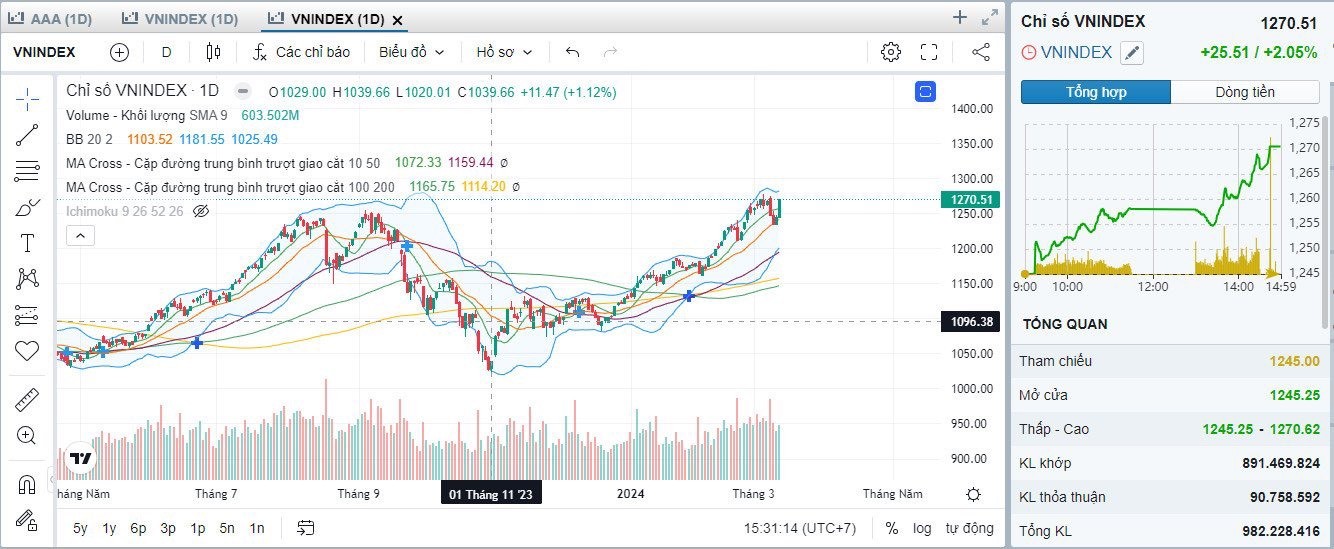Viewport: 1334px width, 549px height.
Task: Open the chart patterns tool
Action: [27, 279]
